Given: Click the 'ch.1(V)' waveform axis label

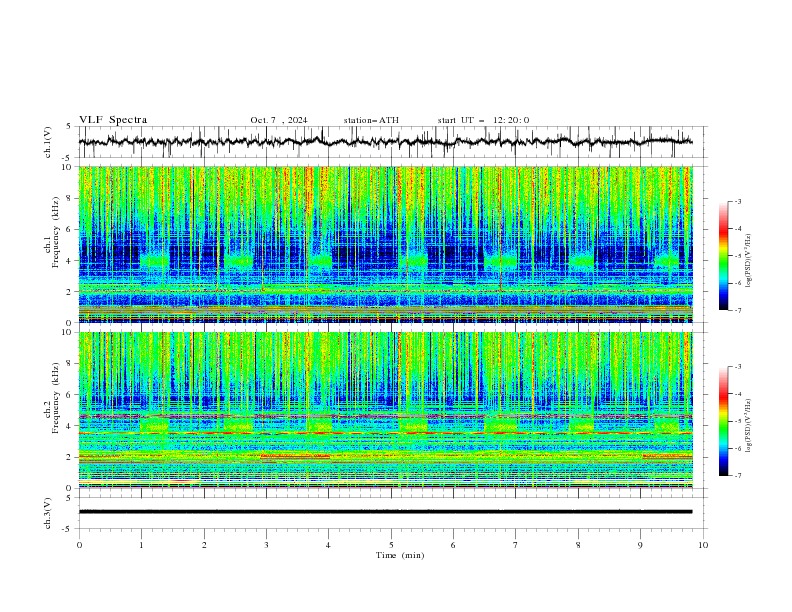Looking at the screenshot, I should [48, 142].
